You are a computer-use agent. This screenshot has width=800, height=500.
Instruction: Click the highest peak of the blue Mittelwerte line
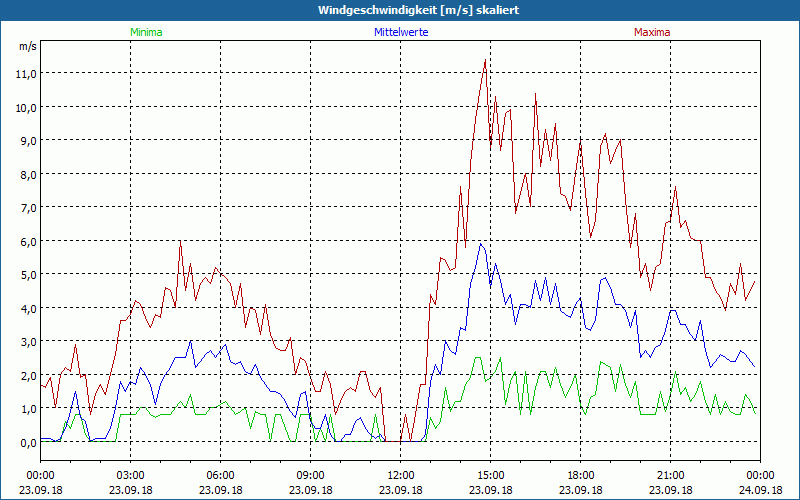[x=481, y=243]
